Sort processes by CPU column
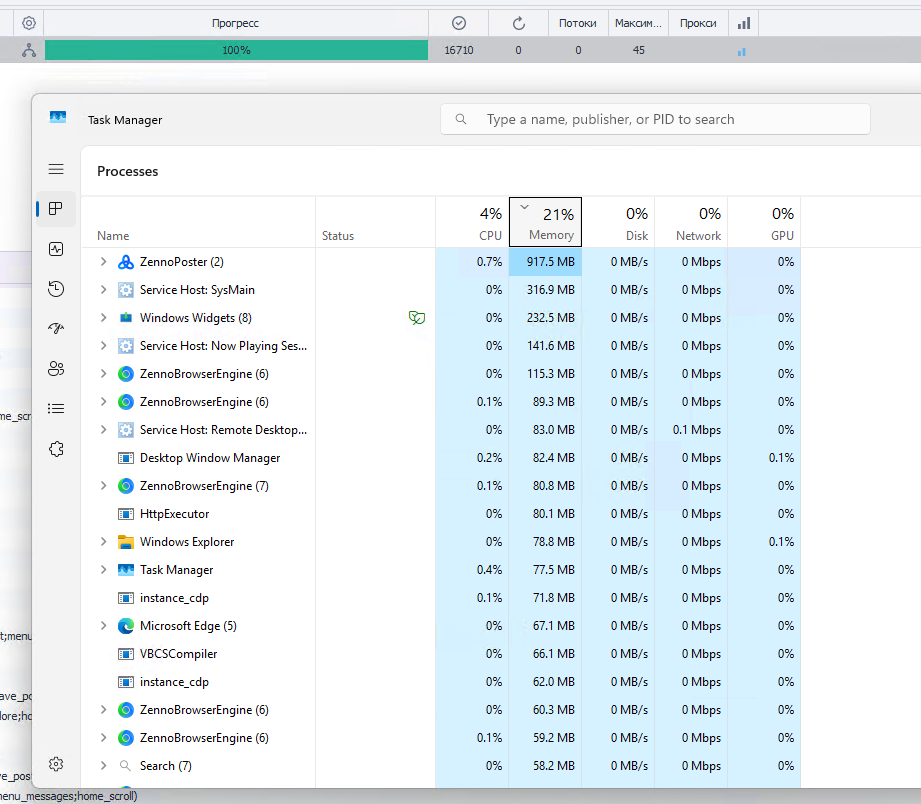Image resolution: width=921 pixels, height=804 pixels. (472, 222)
